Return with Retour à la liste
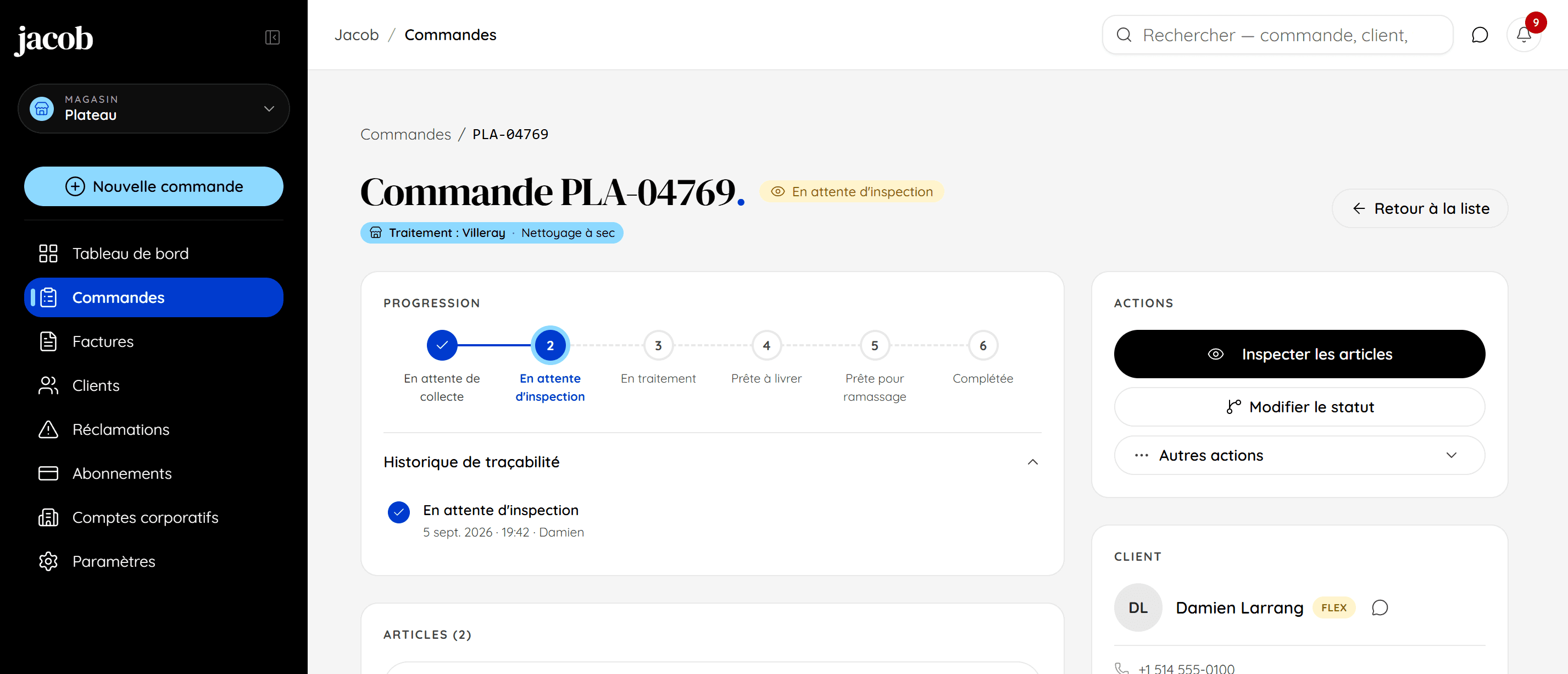The image size is (1568, 674). [x=1420, y=208]
